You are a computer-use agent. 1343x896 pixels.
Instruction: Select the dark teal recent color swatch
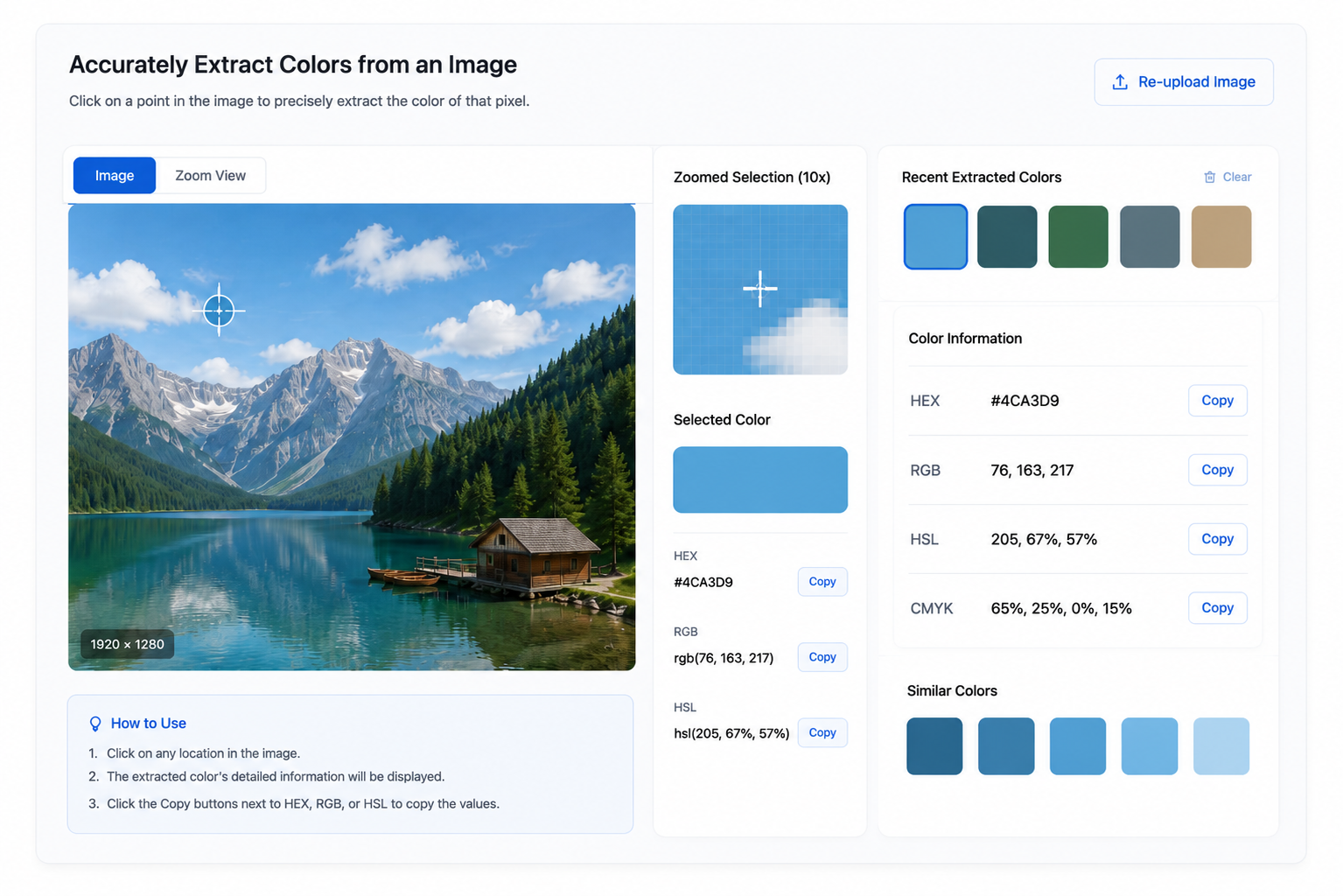coord(1007,236)
